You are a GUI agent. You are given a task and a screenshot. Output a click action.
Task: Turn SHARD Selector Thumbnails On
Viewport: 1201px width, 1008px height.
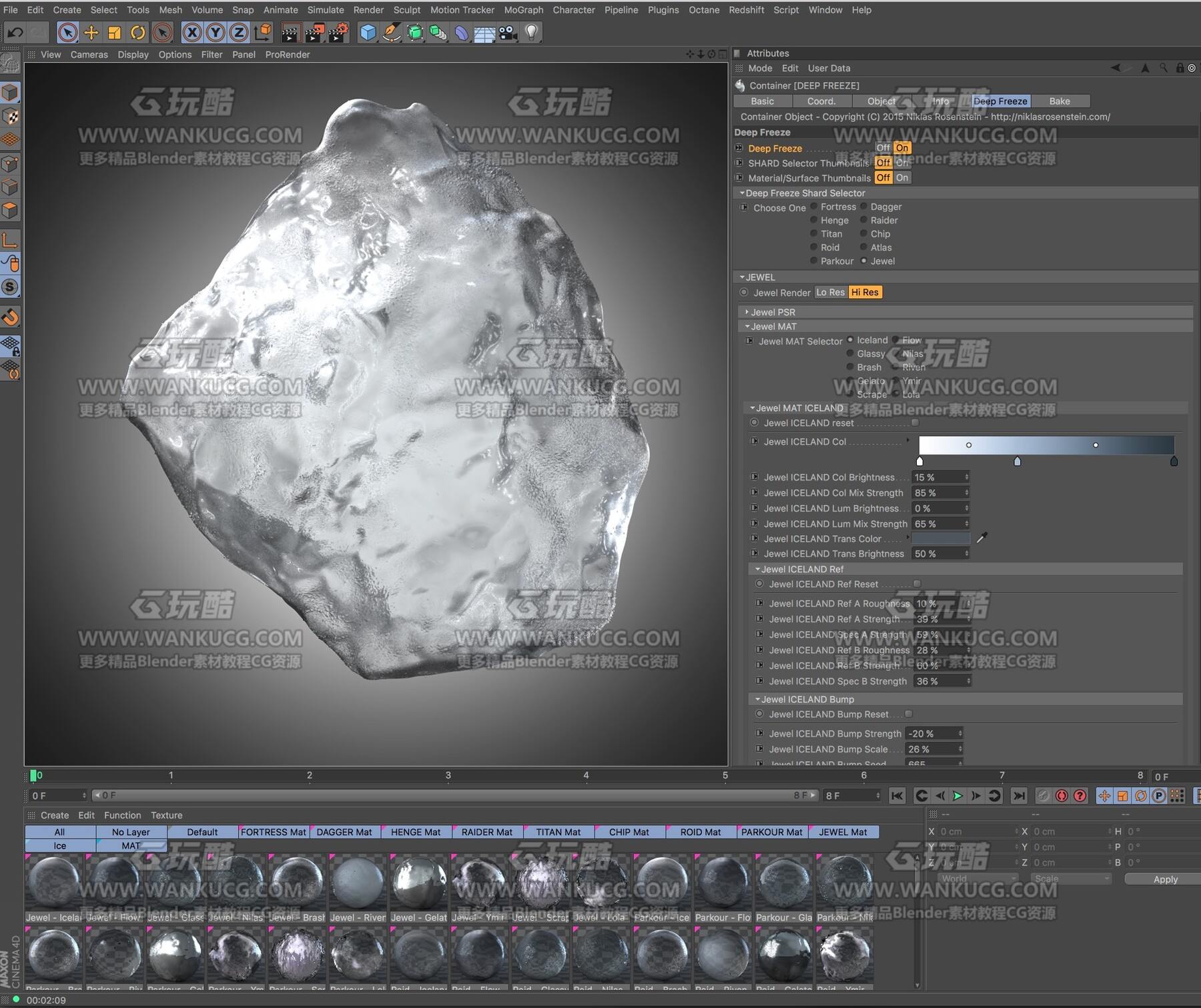(x=902, y=163)
